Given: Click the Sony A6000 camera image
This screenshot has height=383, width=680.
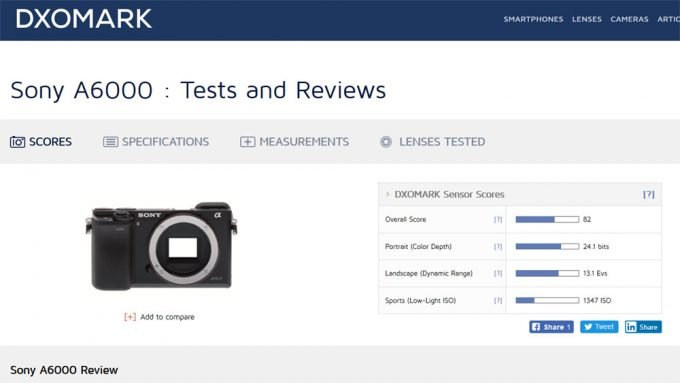Looking at the screenshot, I should click(x=161, y=246).
